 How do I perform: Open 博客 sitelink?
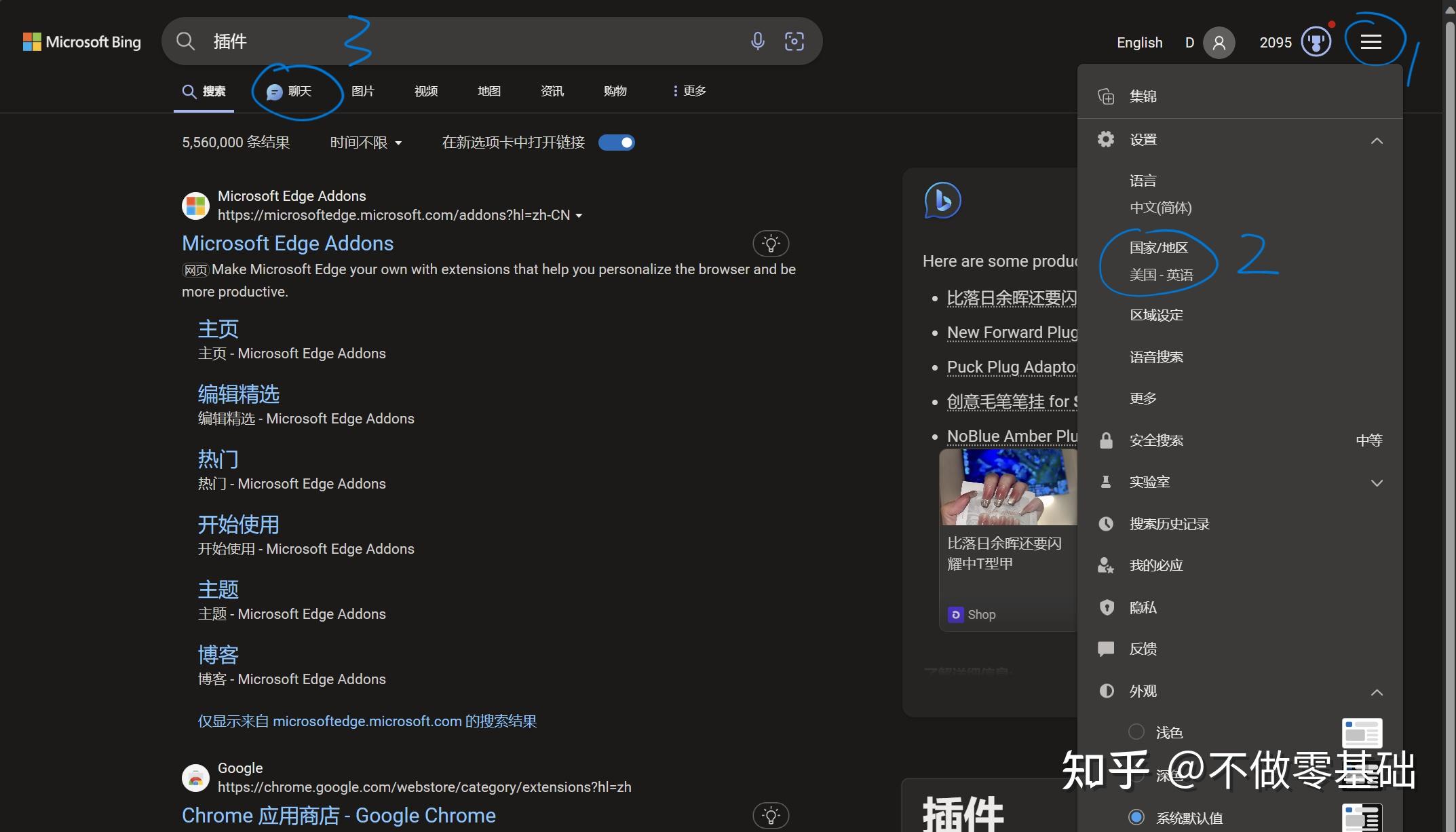[218, 655]
